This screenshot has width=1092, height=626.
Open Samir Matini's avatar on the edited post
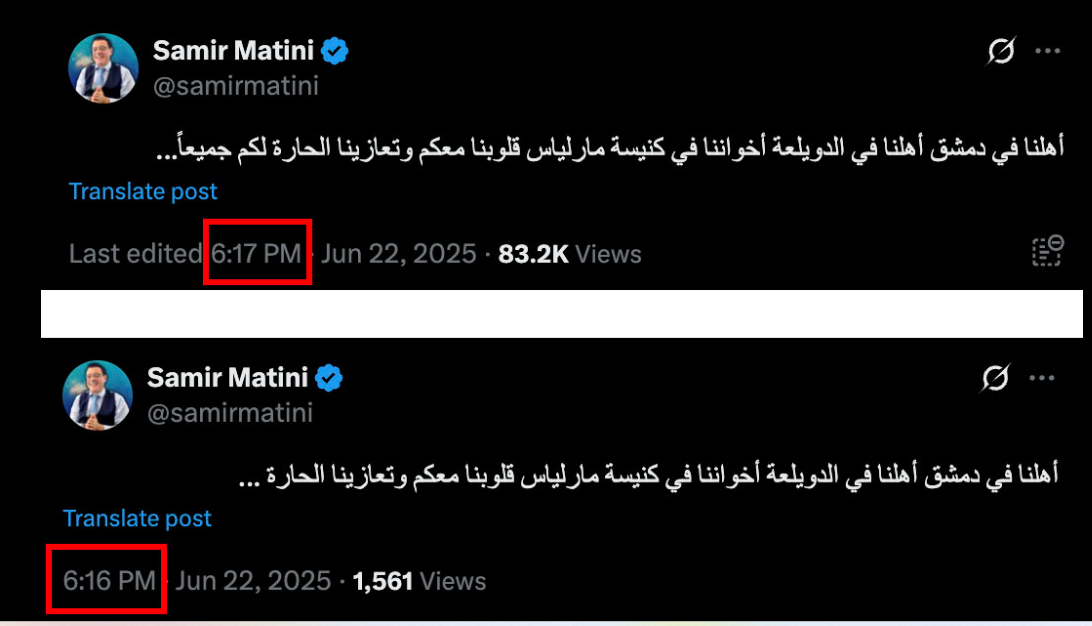click(103, 68)
